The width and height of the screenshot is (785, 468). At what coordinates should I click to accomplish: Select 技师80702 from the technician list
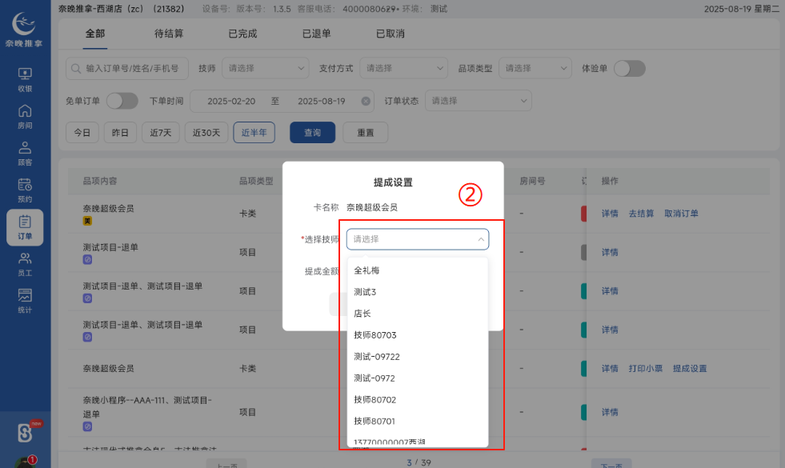click(x=418, y=399)
